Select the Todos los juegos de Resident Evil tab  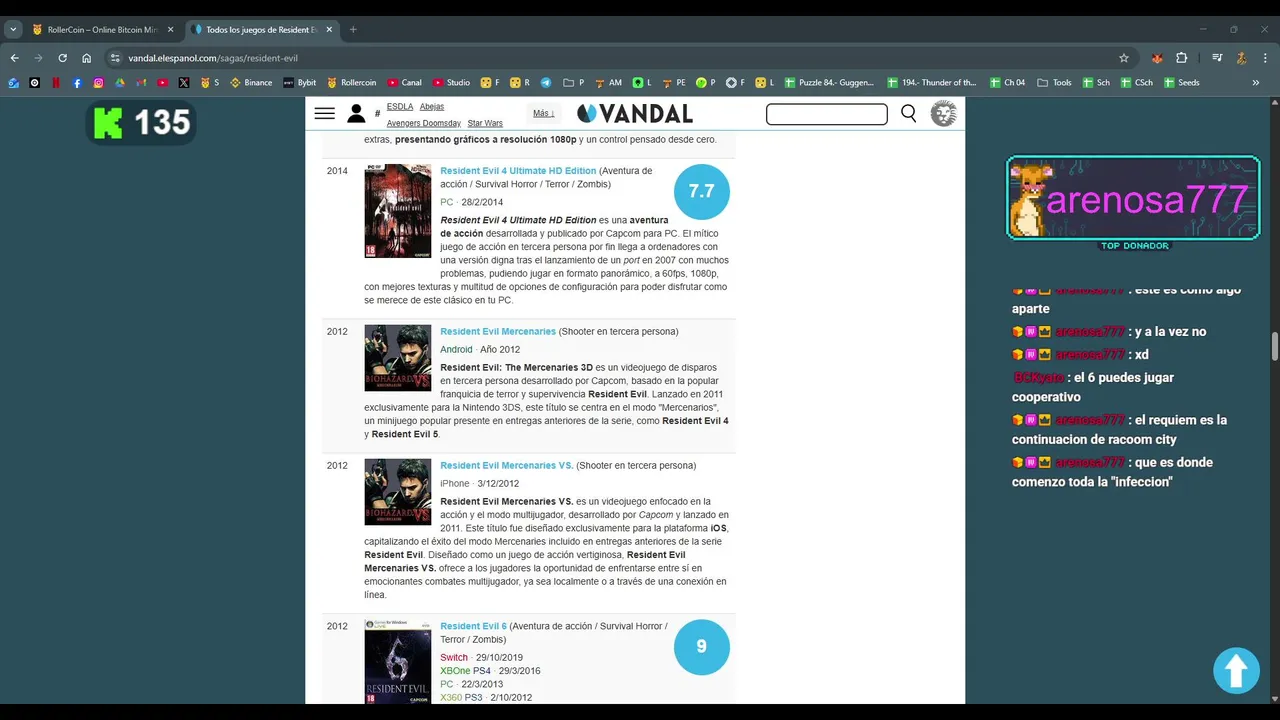coord(262,30)
